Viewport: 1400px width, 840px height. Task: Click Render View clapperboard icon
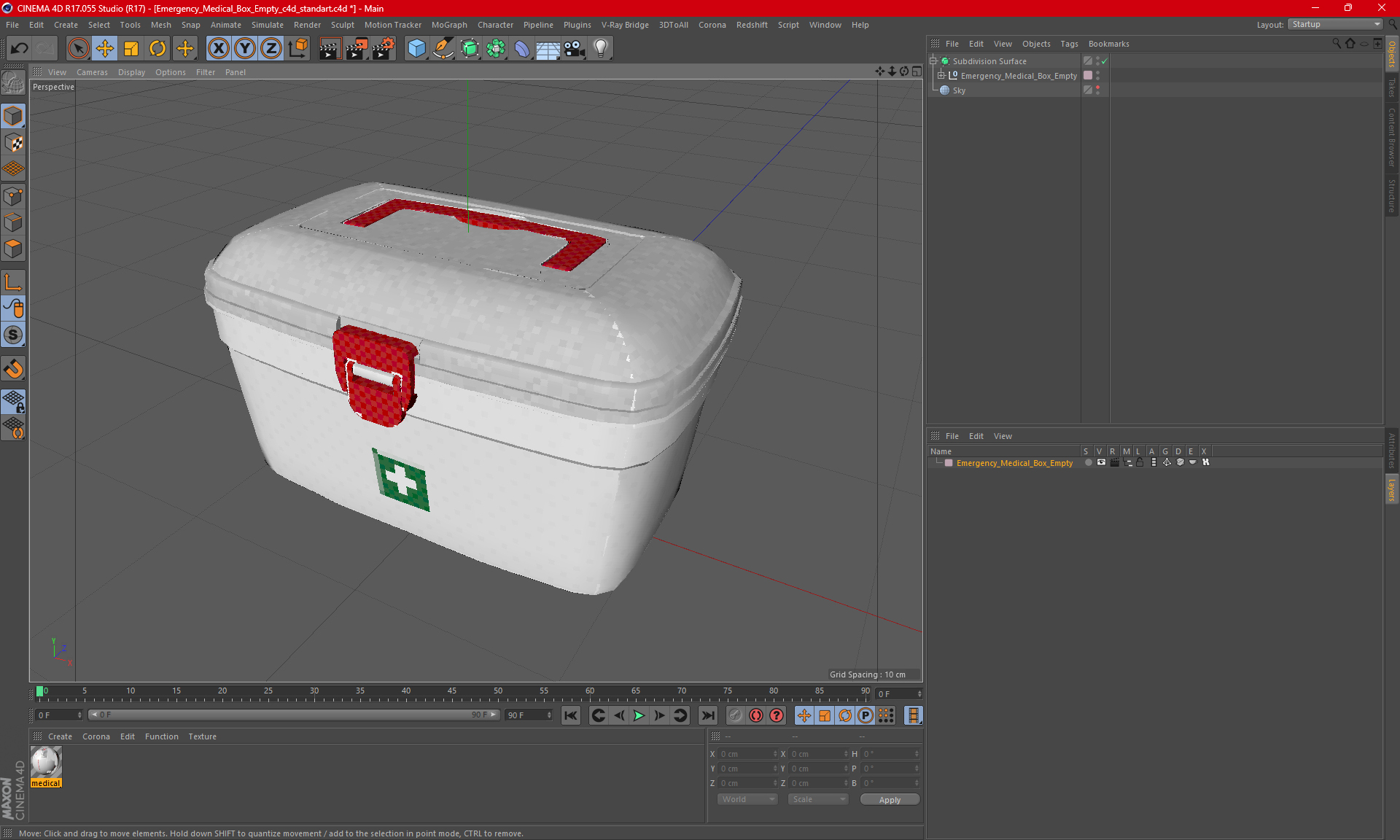coord(330,49)
